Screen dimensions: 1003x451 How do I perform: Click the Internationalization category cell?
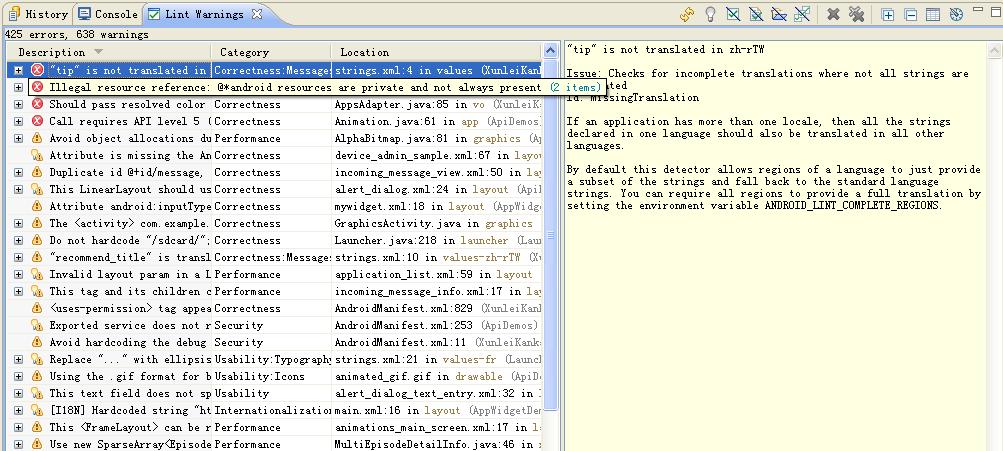click(x=272, y=410)
